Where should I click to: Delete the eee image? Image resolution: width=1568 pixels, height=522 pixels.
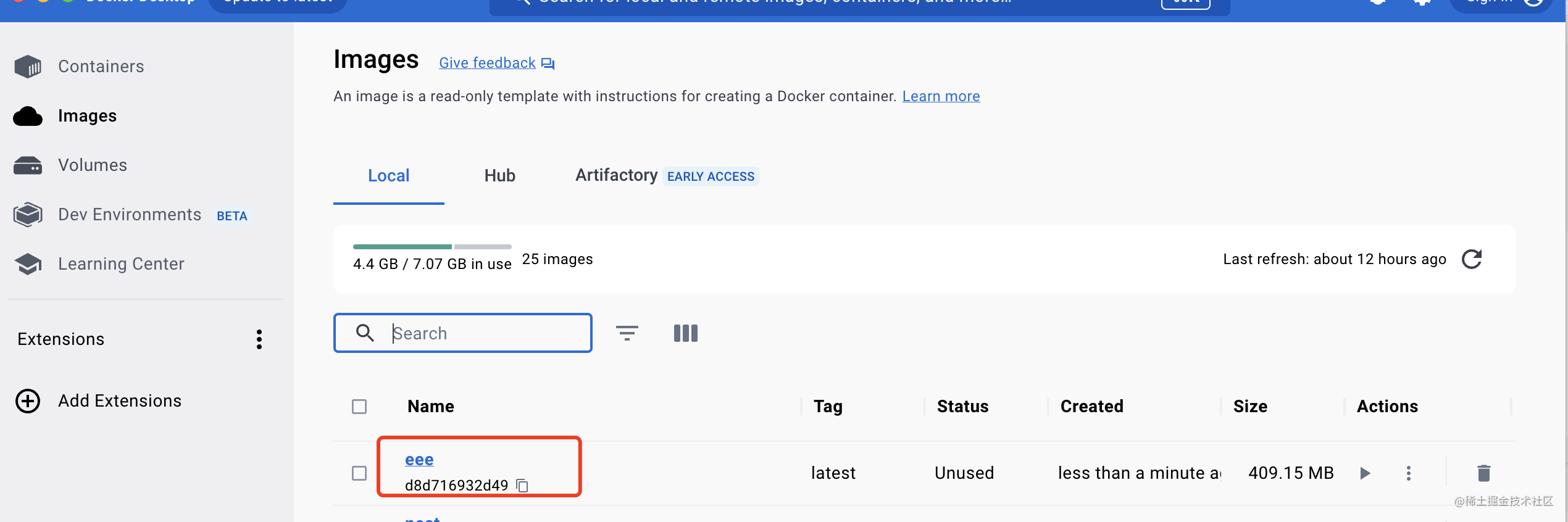tap(1484, 473)
